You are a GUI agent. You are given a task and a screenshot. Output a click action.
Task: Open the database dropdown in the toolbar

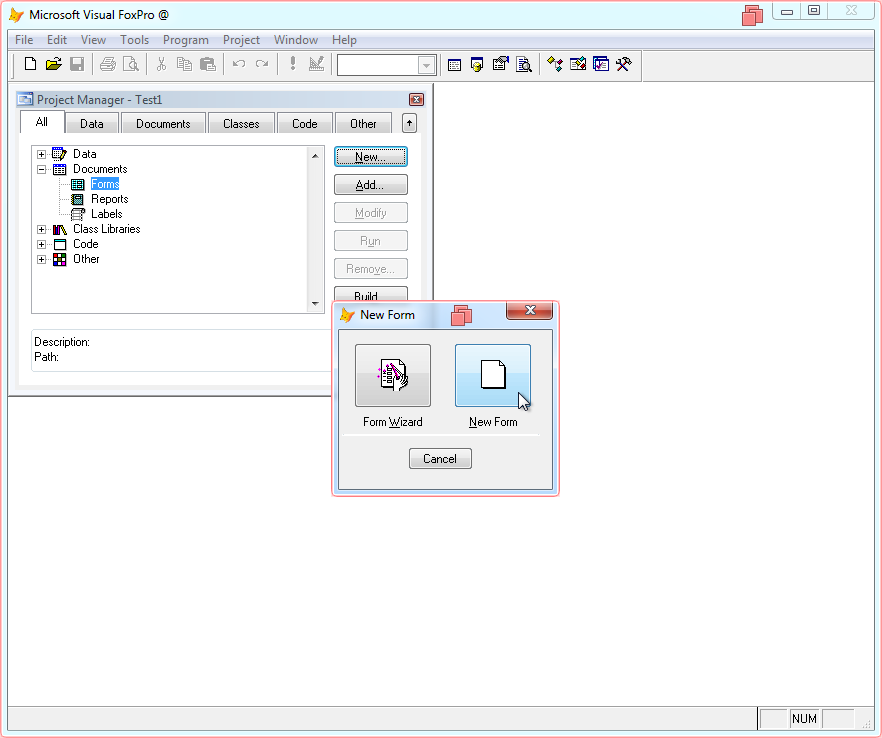[x=426, y=65]
